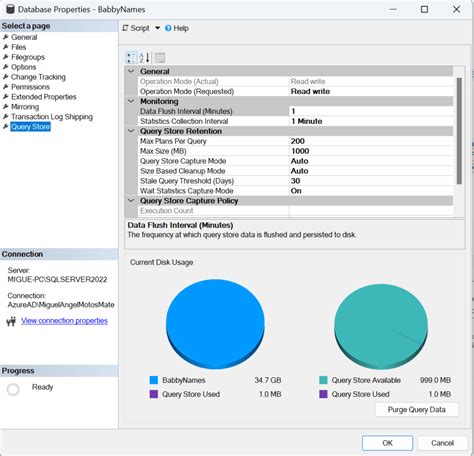Screen dimensions: 474x456
Task: Open the Script dropdown arrow
Action: (x=157, y=28)
